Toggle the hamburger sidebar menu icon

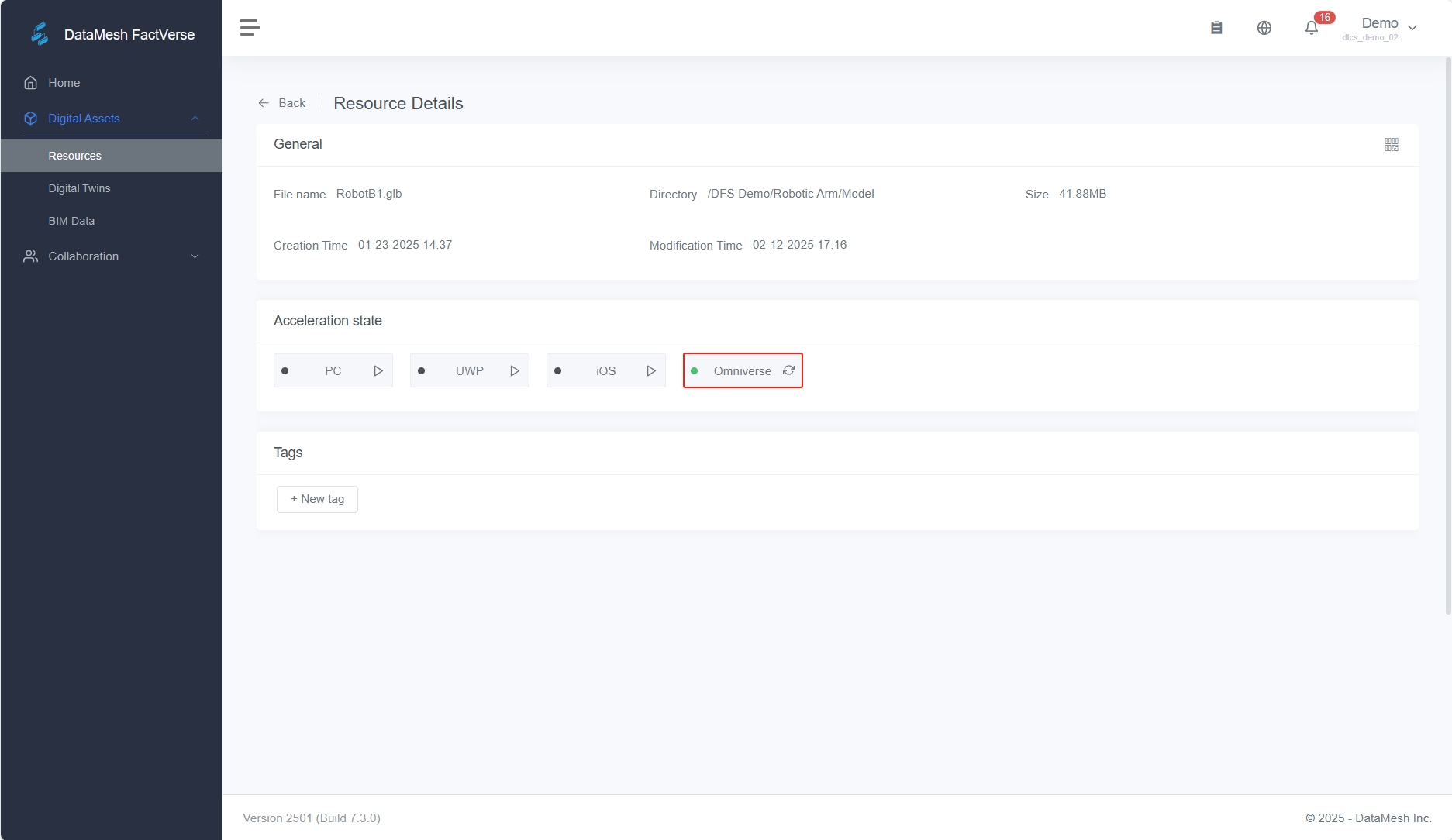250,28
